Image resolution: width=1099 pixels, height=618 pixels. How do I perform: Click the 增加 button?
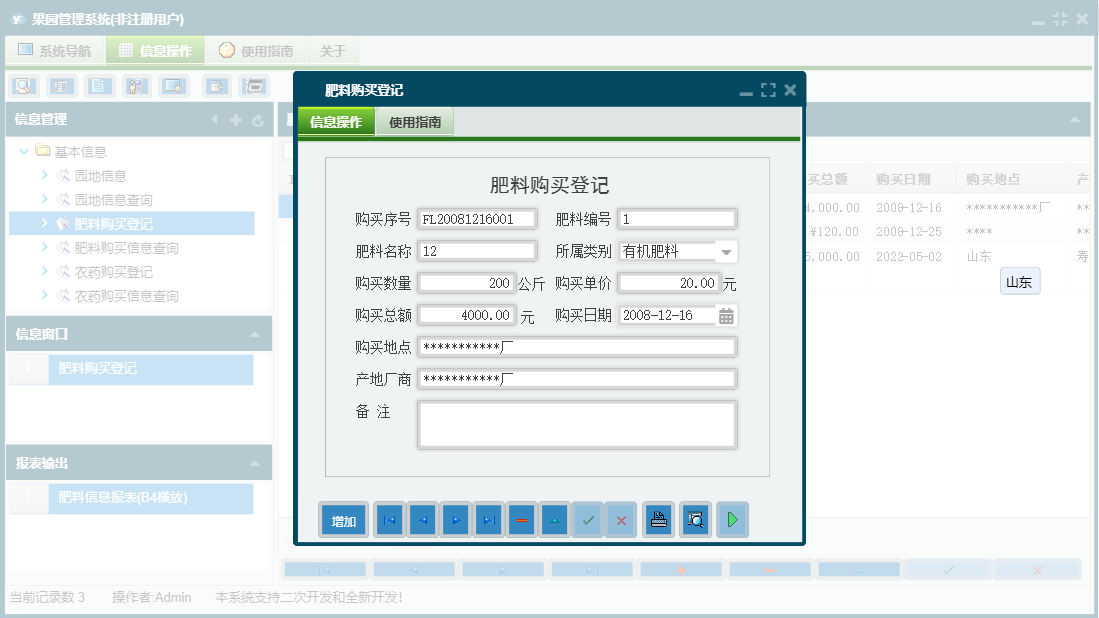(x=343, y=521)
